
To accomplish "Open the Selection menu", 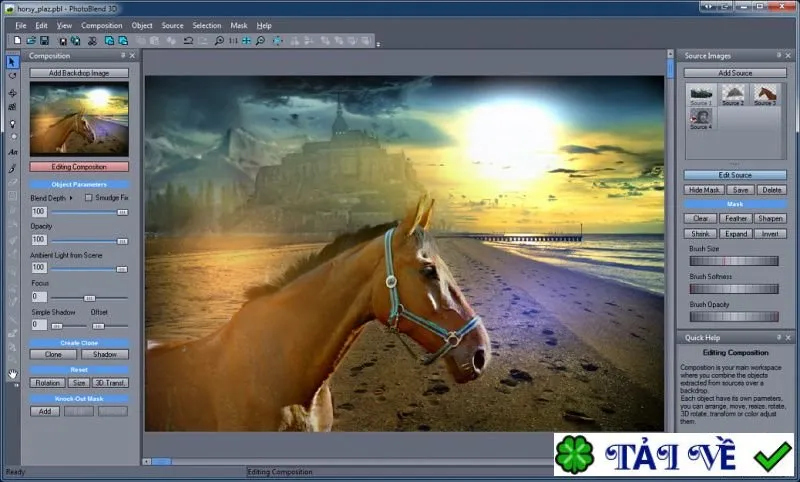I will [207, 26].
